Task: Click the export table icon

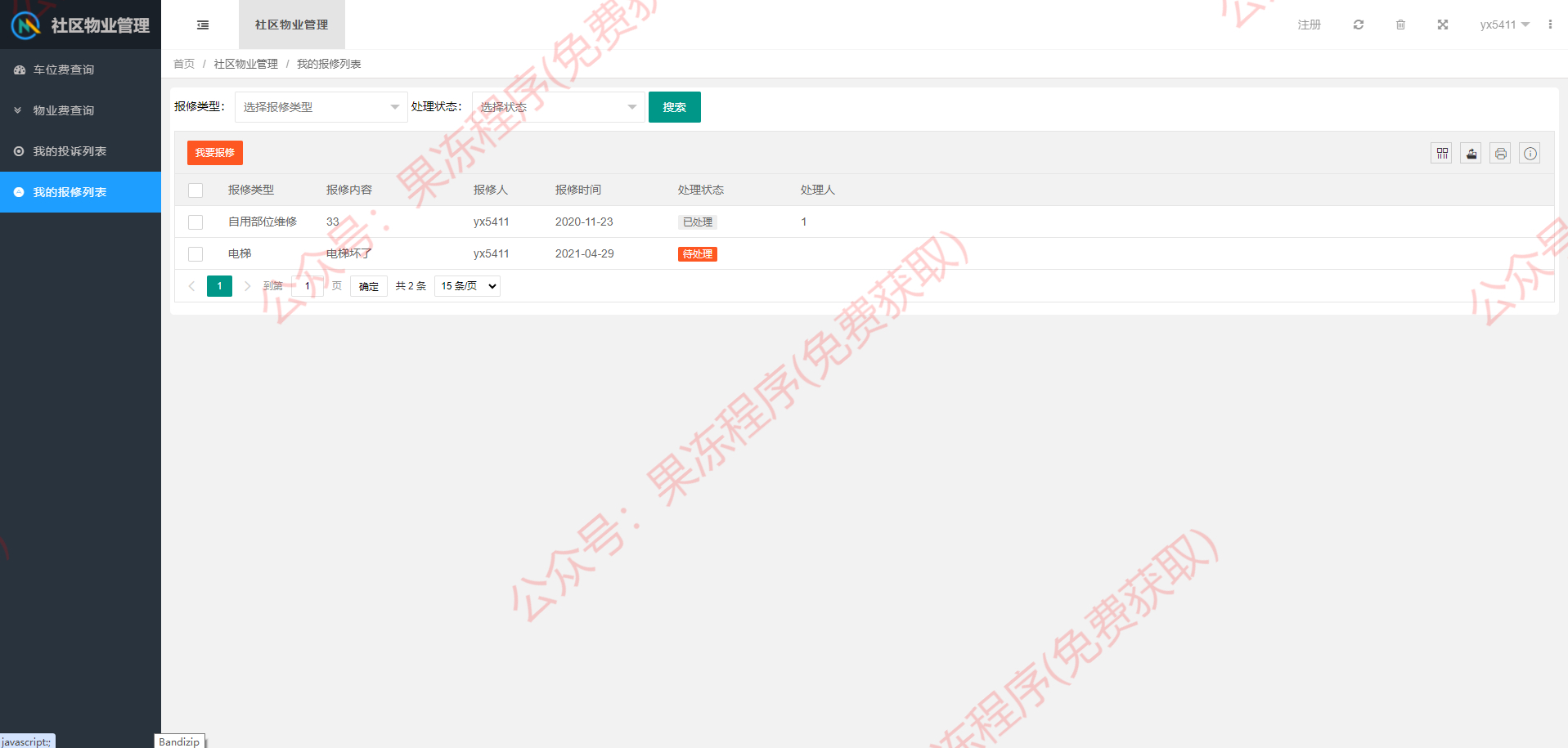Action: (x=1471, y=153)
